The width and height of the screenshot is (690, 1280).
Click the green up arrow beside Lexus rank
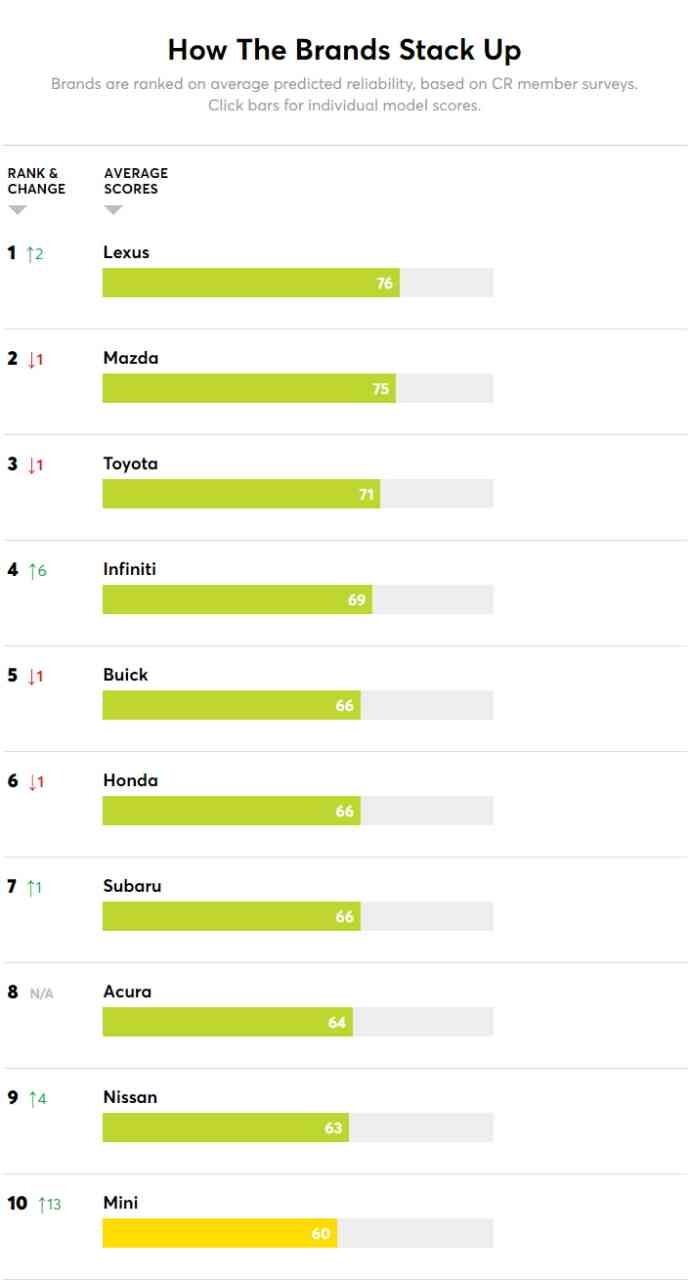[30, 254]
